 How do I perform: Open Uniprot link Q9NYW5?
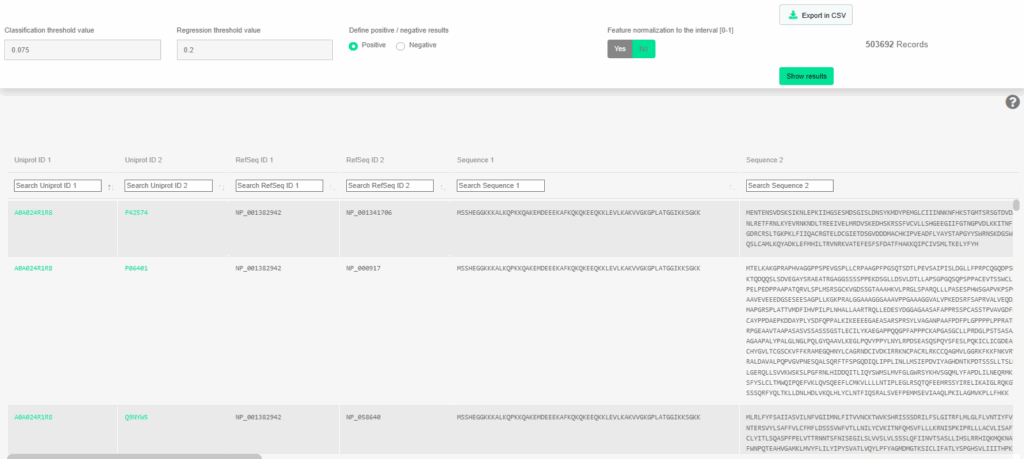(136, 415)
